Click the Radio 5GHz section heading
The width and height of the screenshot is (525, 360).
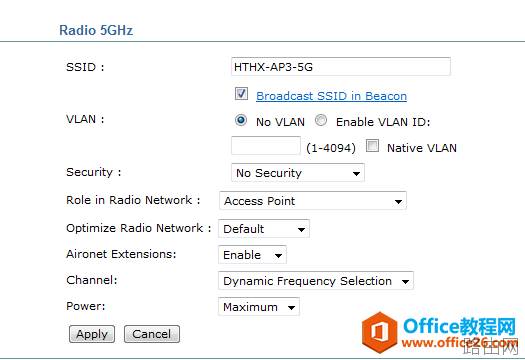coord(96,30)
